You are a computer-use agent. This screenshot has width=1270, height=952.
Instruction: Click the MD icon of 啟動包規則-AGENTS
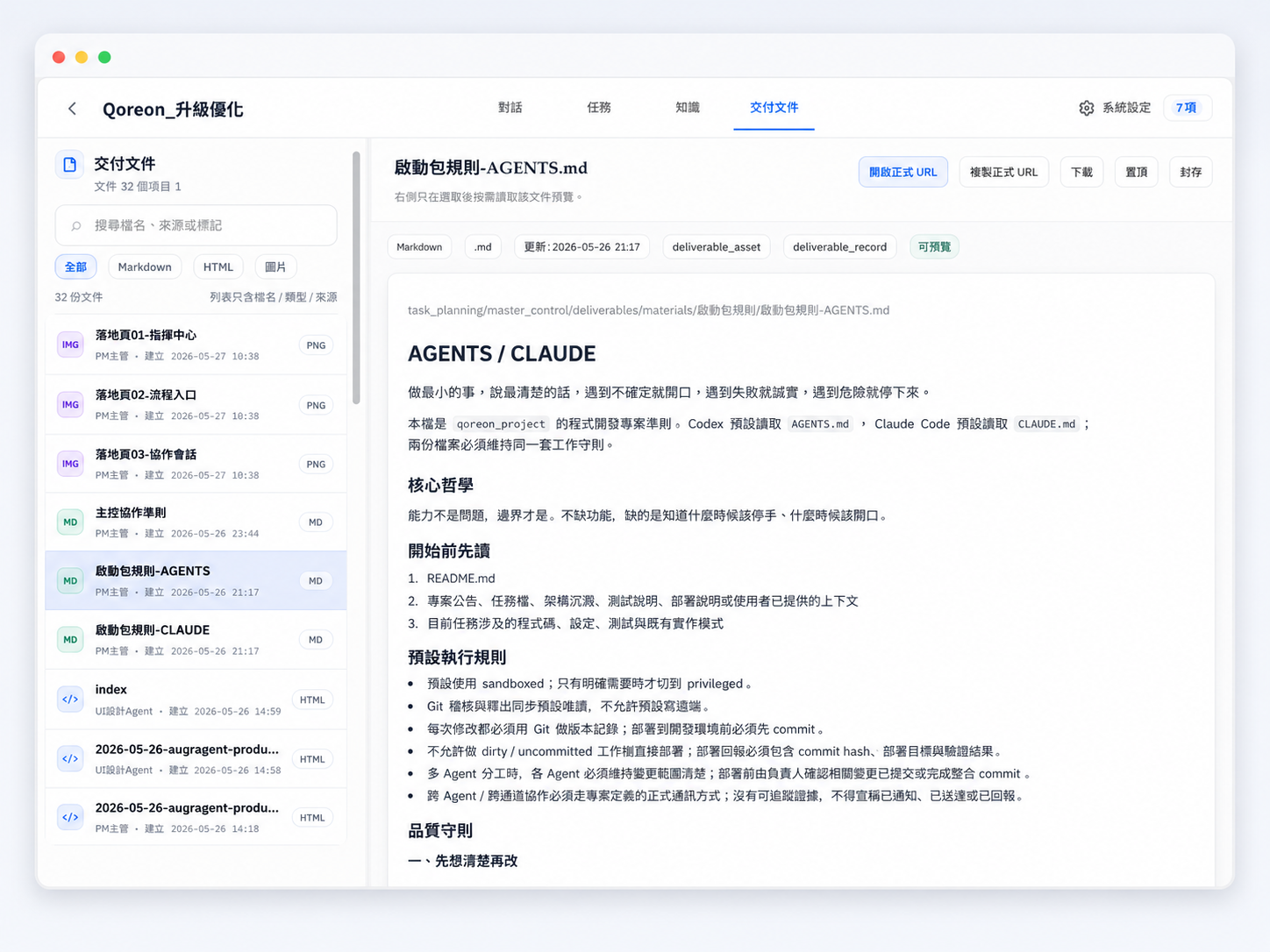pyautogui.click(x=70, y=580)
